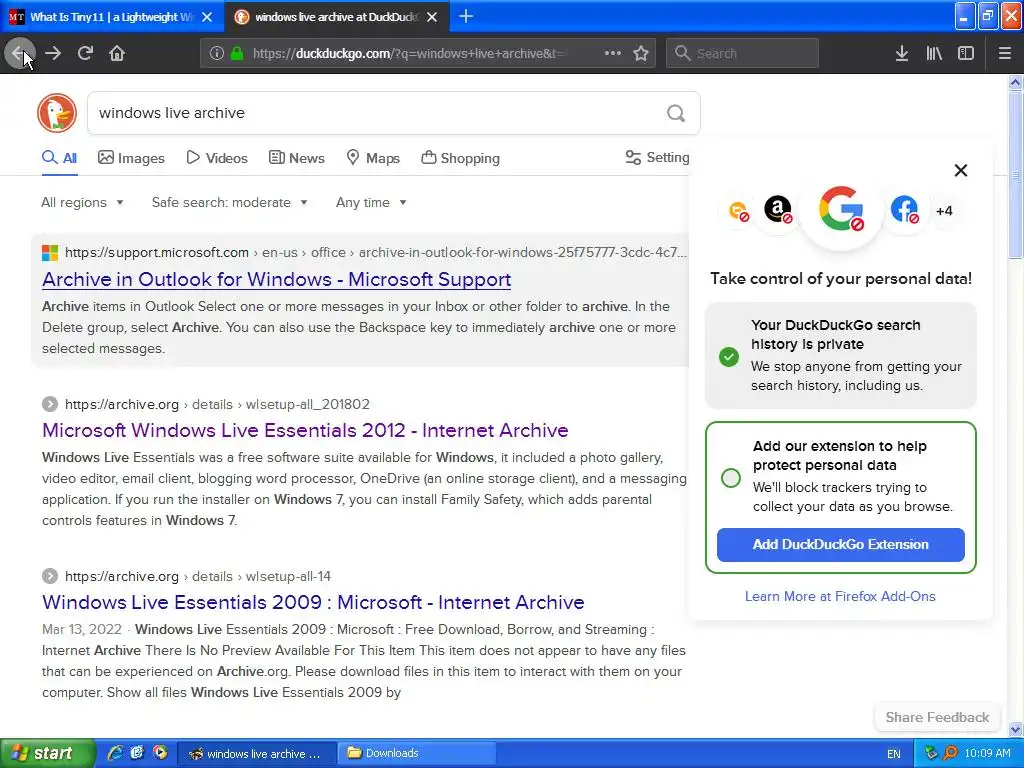Viewport: 1024px width, 768px height.
Task: Reload the current page
Action: [85, 53]
